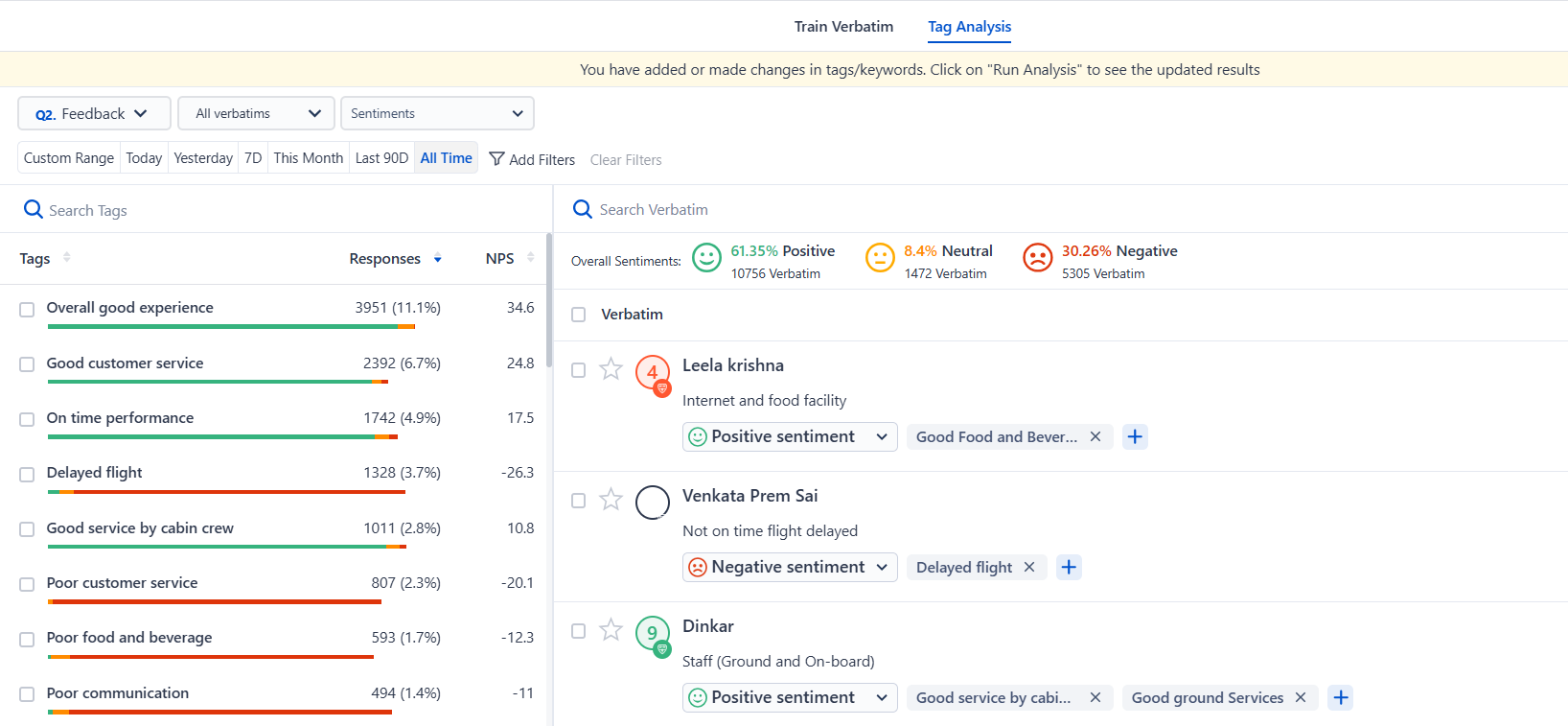Check the Overall good experience tag
Image resolution: width=1568 pixels, height=726 pixels.
(x=27, y=309)
